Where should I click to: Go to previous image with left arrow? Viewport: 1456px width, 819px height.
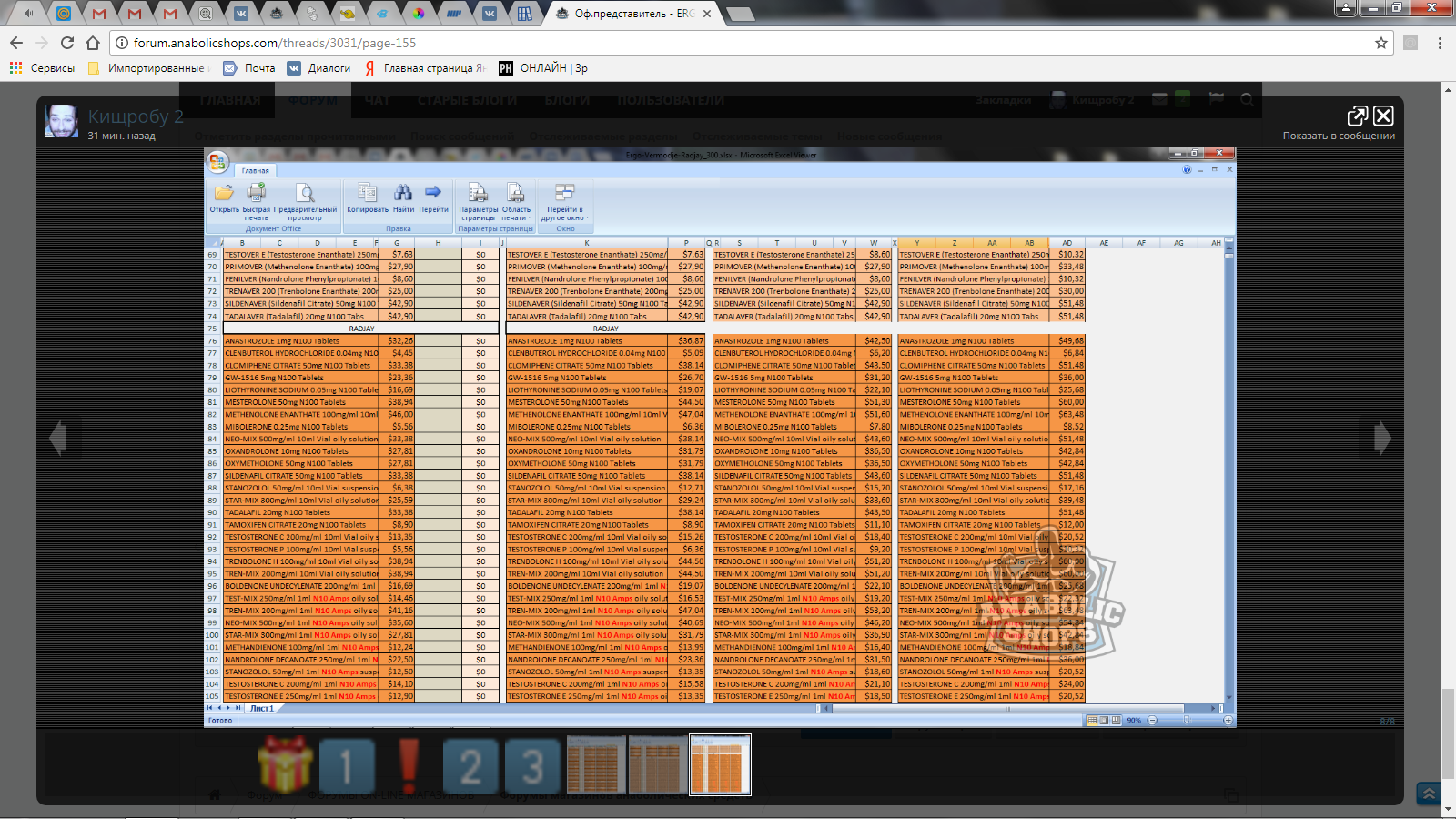(58, 438)
